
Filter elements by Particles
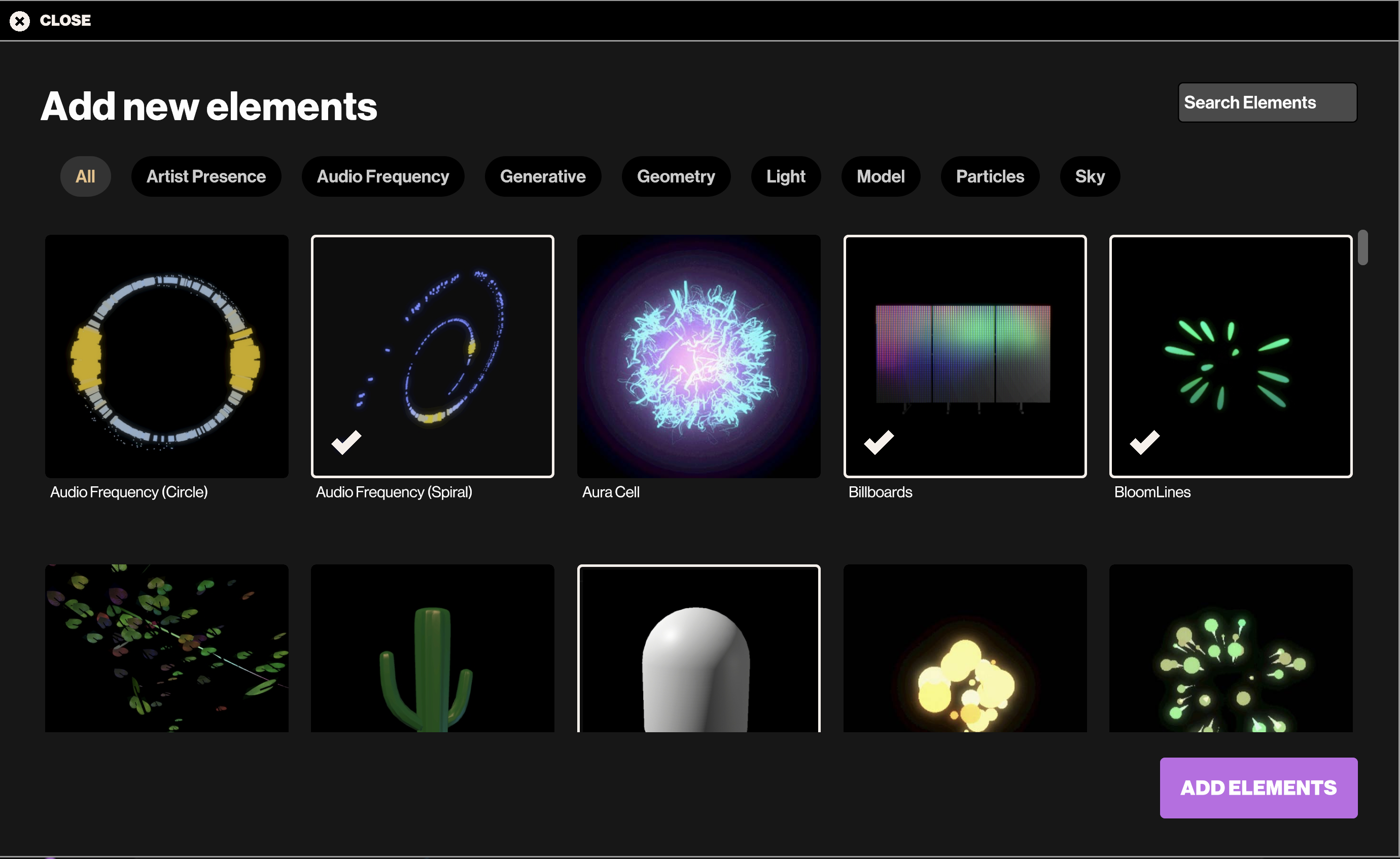click(x=989, y=176)
